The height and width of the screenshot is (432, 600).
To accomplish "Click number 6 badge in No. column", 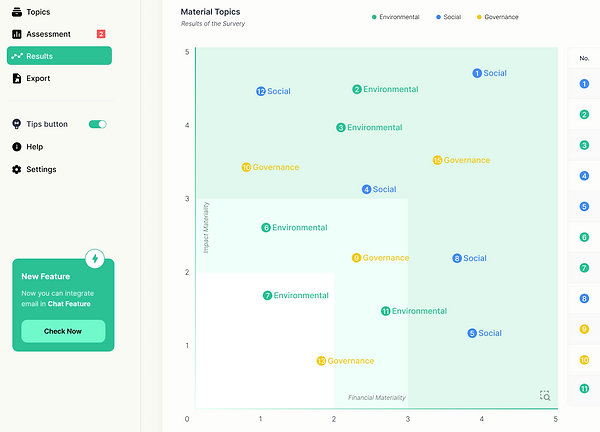I will pos(584,237).
